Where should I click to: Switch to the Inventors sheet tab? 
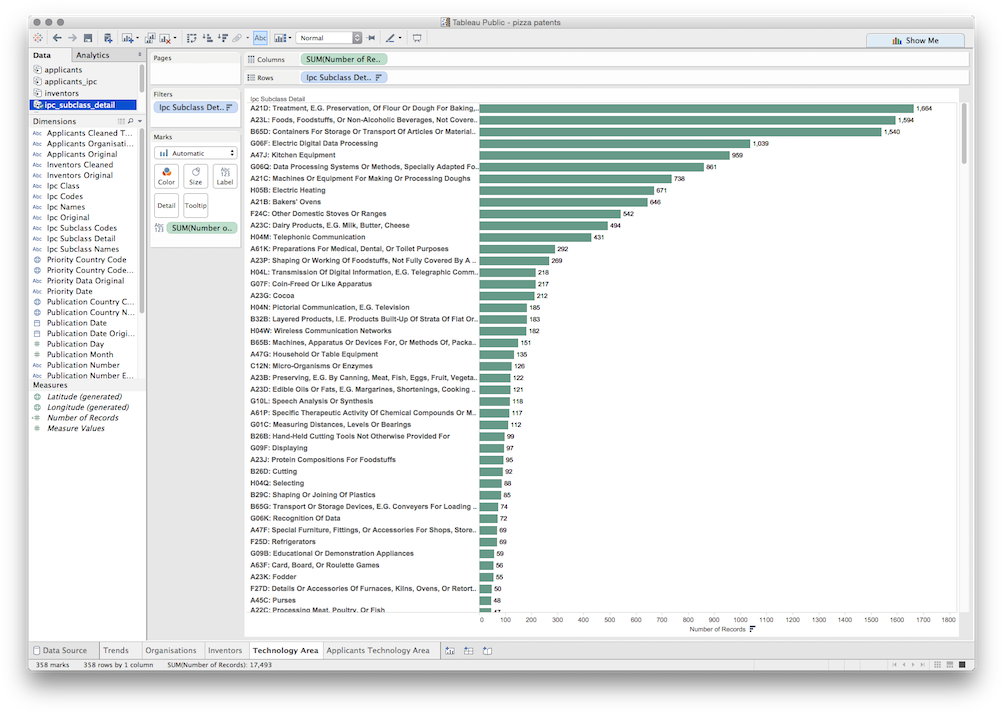[224, 650]
